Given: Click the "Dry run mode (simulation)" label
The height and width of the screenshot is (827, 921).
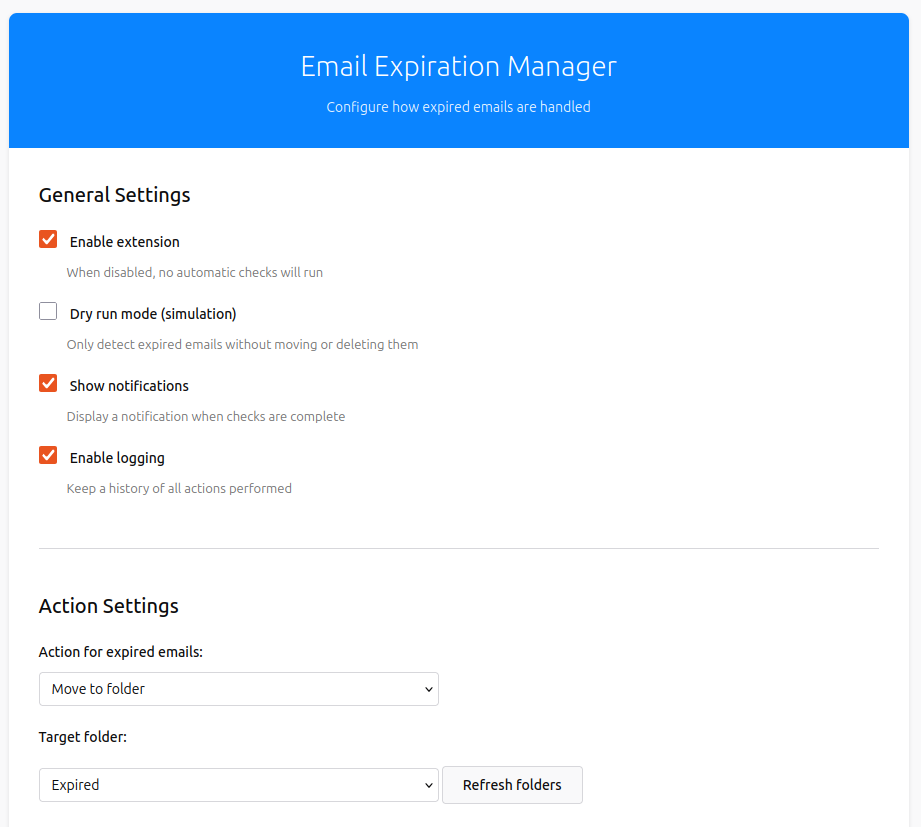Looking at the screenshot, I should tap(153, 314).
